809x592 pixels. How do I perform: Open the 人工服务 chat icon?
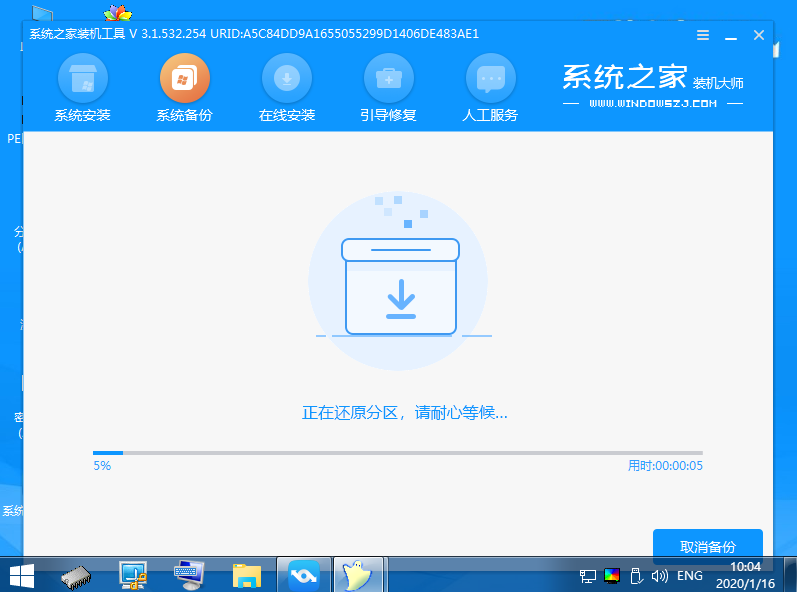[x=491, y=78]
